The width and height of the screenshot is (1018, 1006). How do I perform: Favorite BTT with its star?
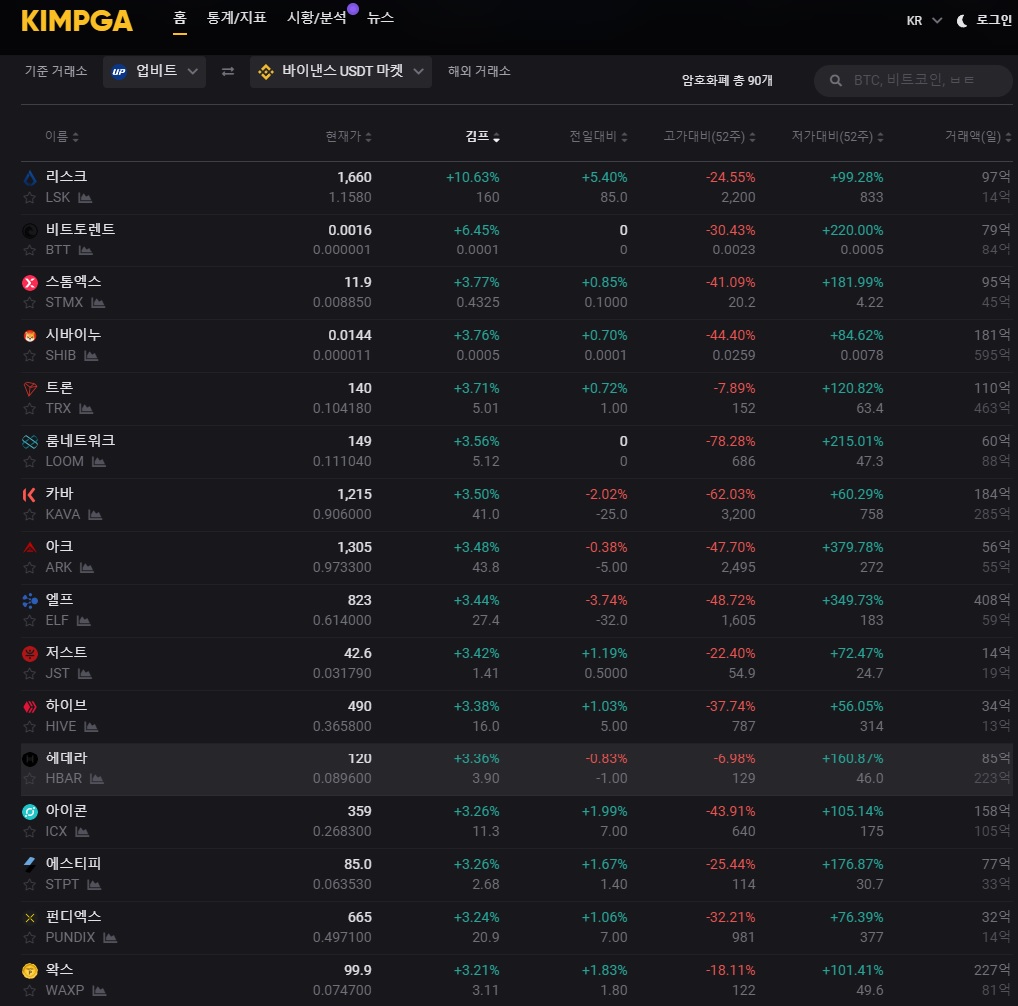point(29,251)
